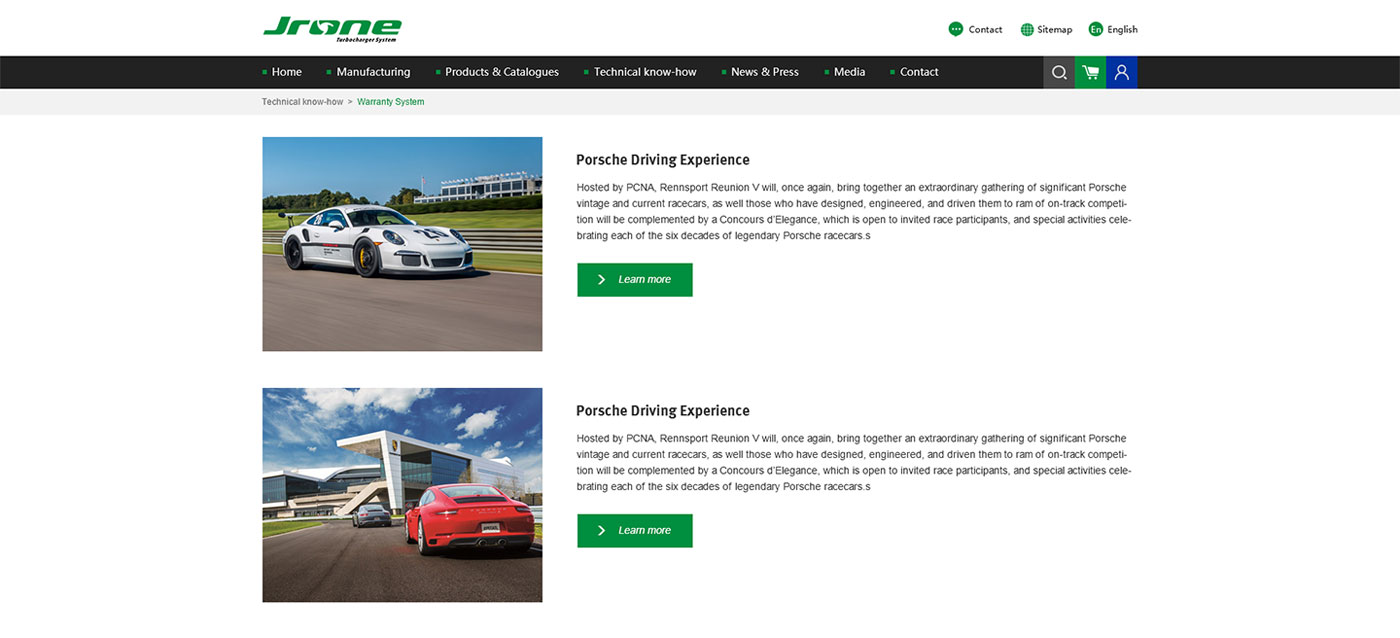
Task: Click the Jrone logo
Action: 332,29
